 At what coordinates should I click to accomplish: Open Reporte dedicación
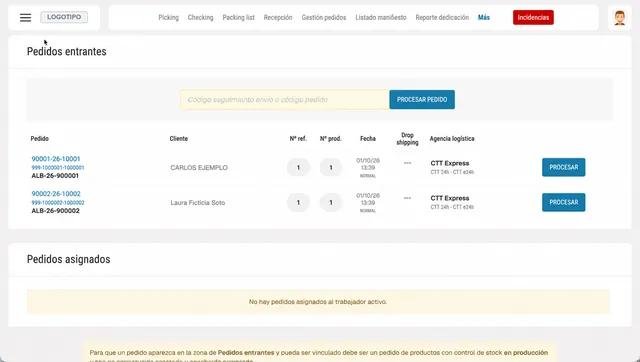442,18
